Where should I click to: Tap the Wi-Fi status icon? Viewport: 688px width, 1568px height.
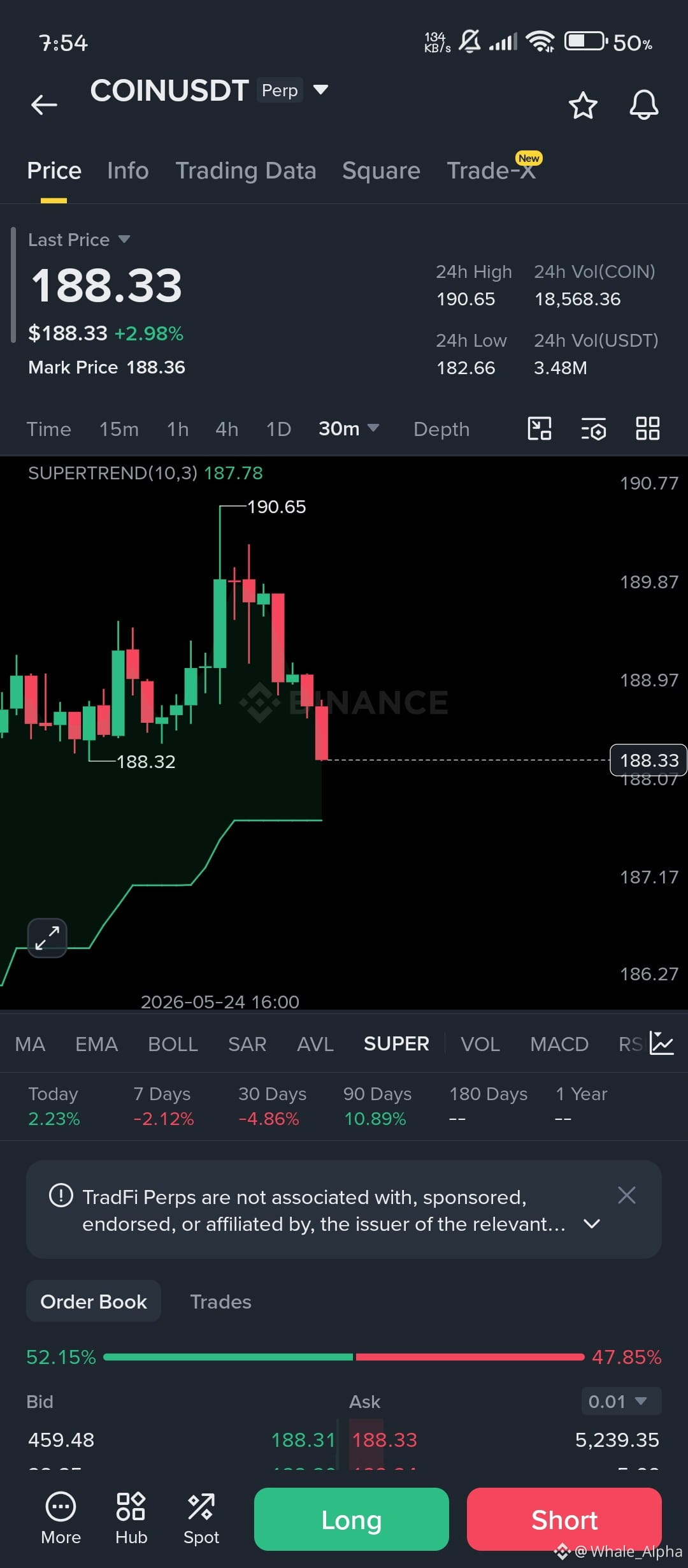540,41
